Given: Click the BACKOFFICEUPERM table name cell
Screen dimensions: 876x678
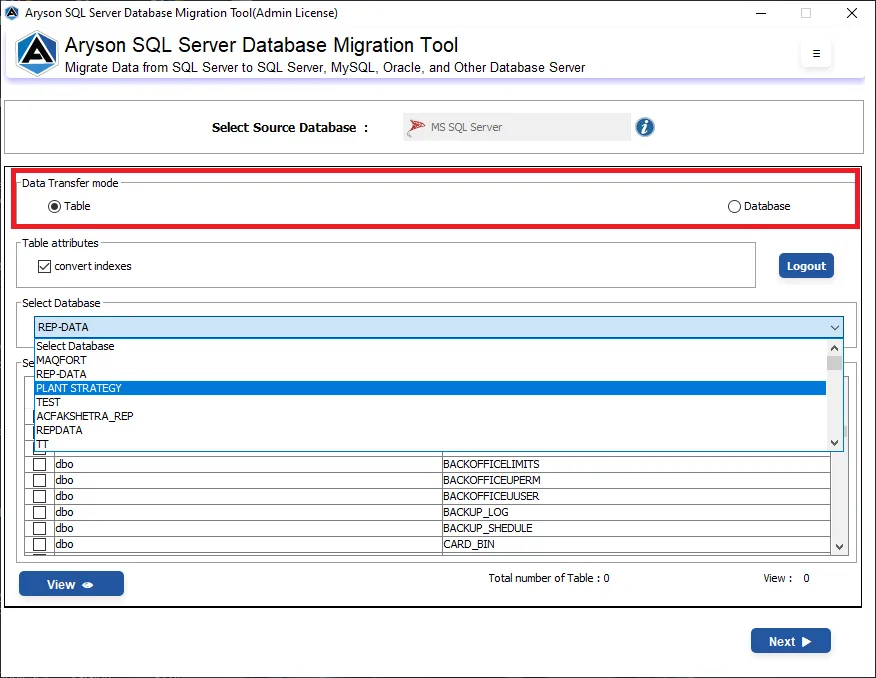Looking at the screenshot, I should point(636,480).
